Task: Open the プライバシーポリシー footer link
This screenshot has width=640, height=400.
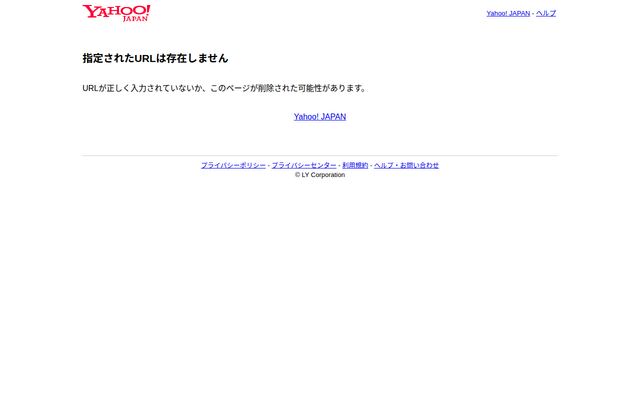Action: [233, 165]
